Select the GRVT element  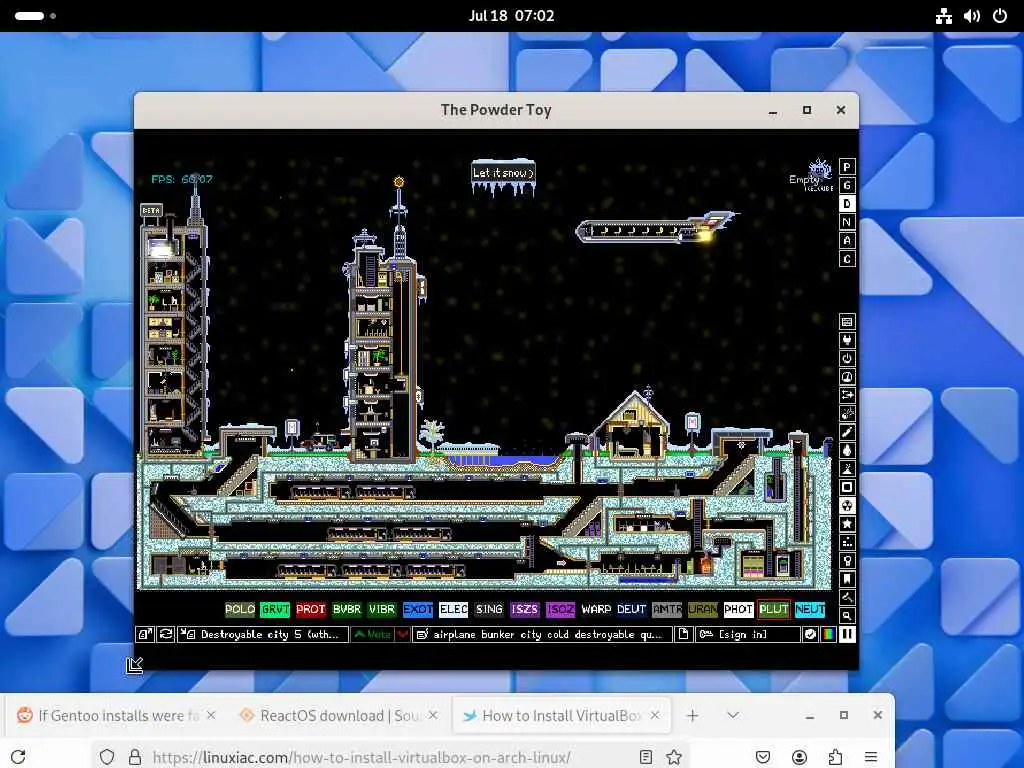click(275, 609)
